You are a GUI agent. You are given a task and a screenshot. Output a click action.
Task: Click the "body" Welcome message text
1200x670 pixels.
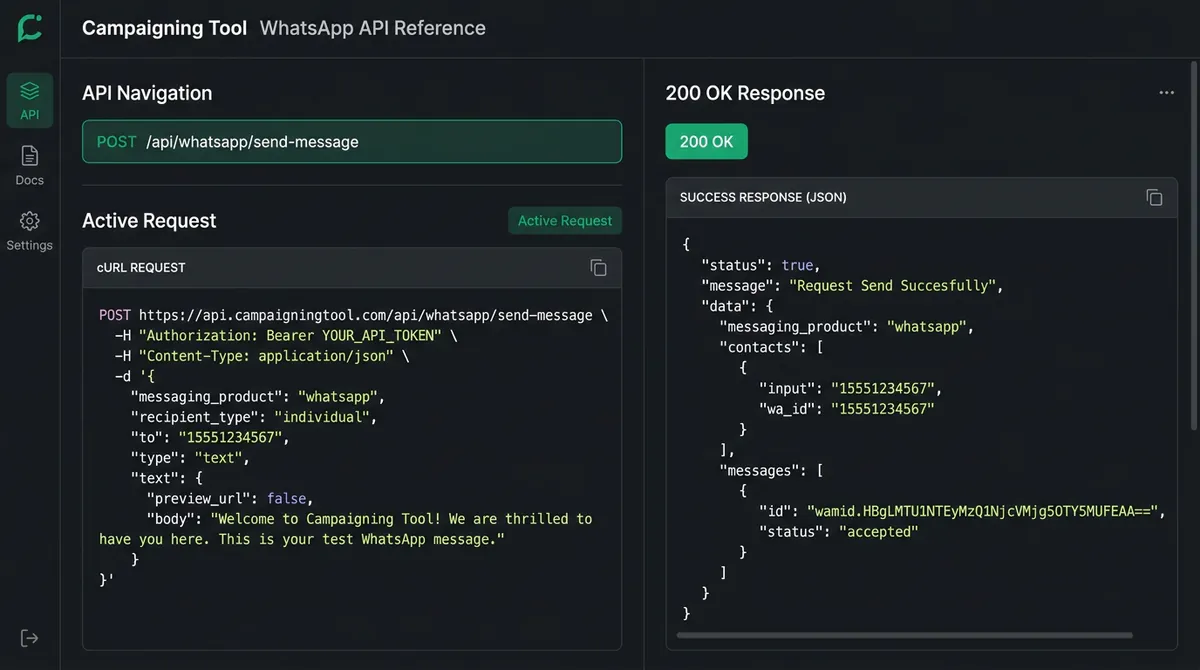[346, 529]
